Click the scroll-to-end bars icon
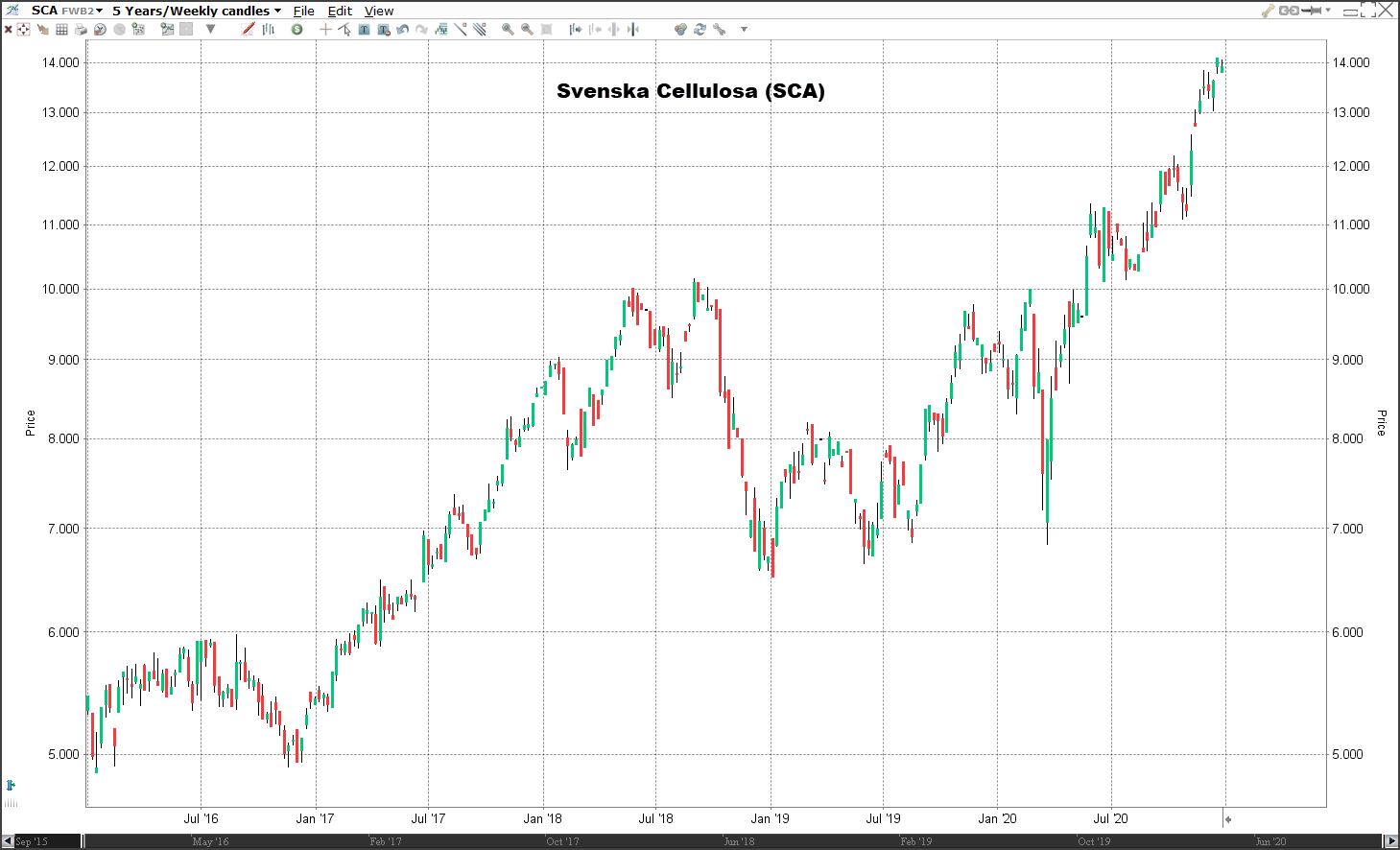Viewport: 1400px width, 850px height. (x=633, y=30)
